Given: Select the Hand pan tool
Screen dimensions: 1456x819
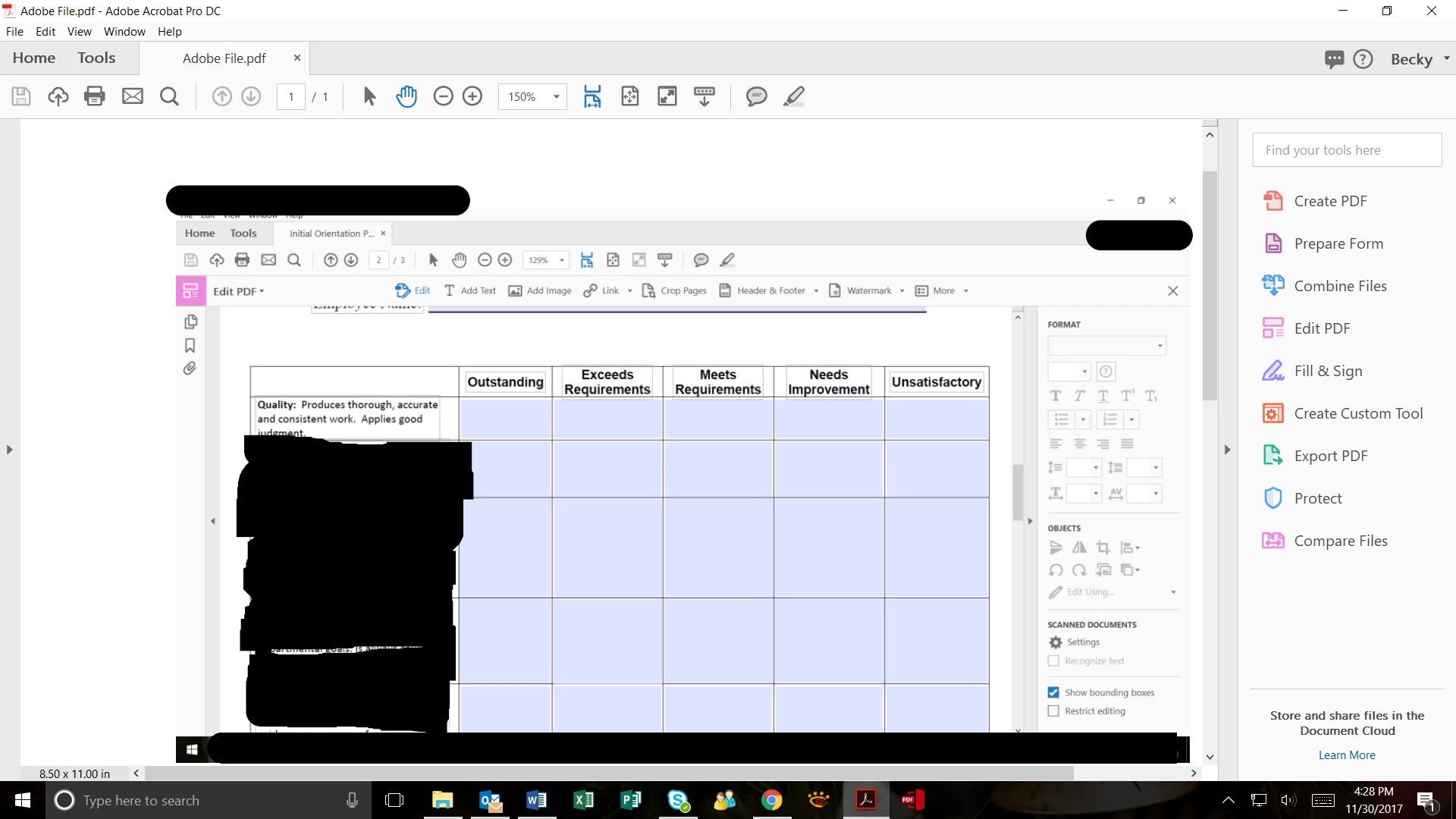Looking at the screenshot, I should [406, 96].
